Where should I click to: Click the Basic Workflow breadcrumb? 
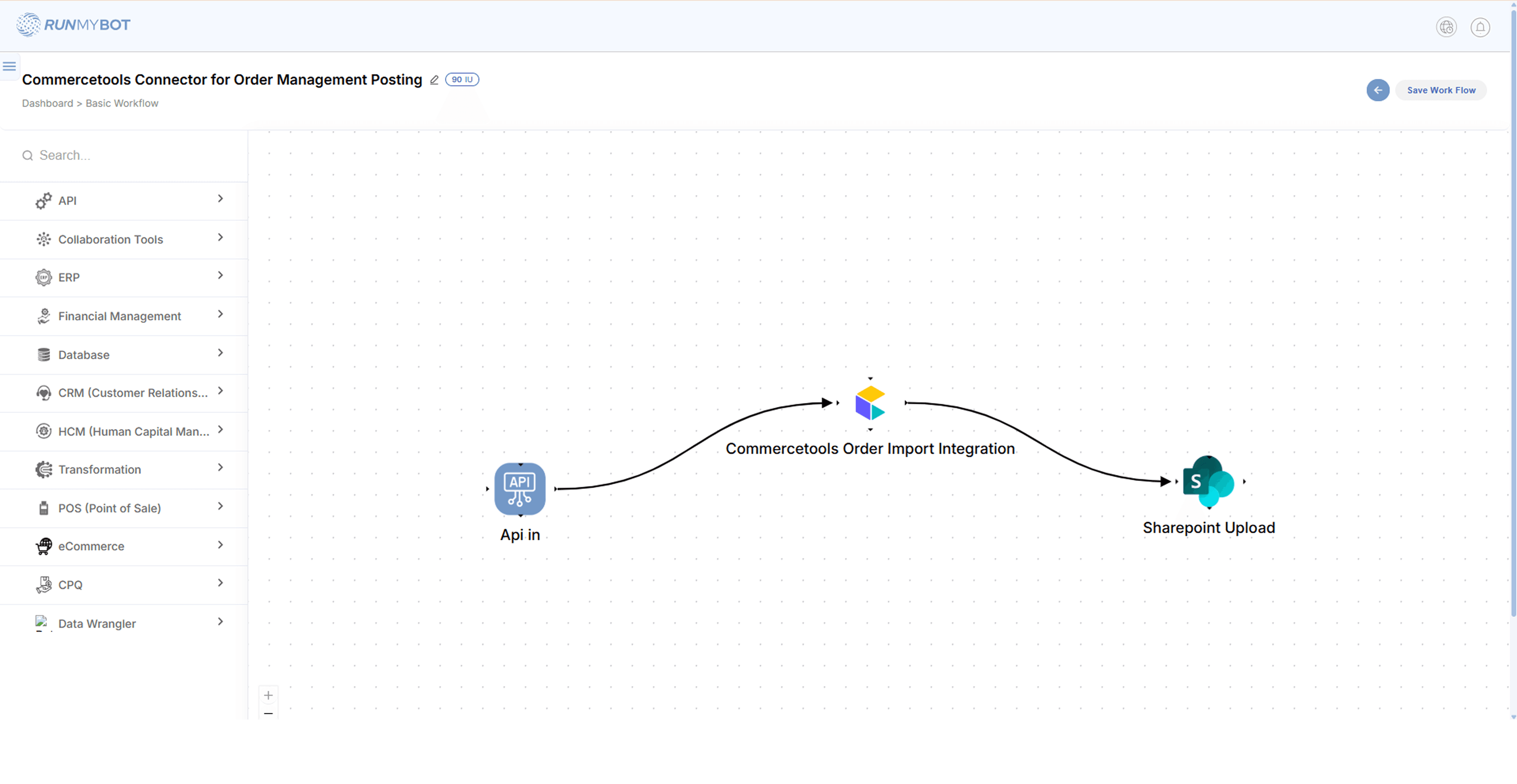point(122,103)
